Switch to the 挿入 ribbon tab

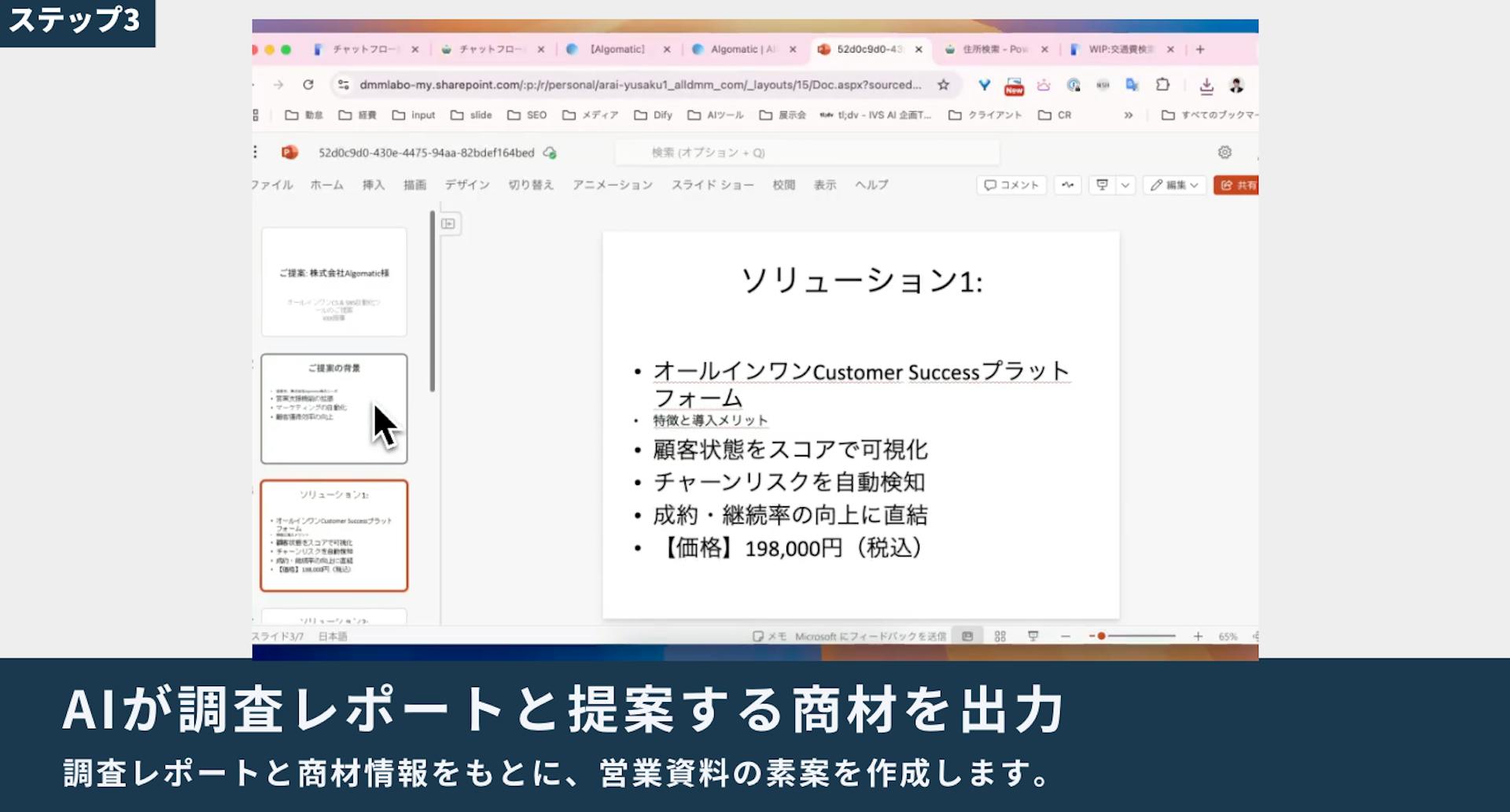coord(373,185)
